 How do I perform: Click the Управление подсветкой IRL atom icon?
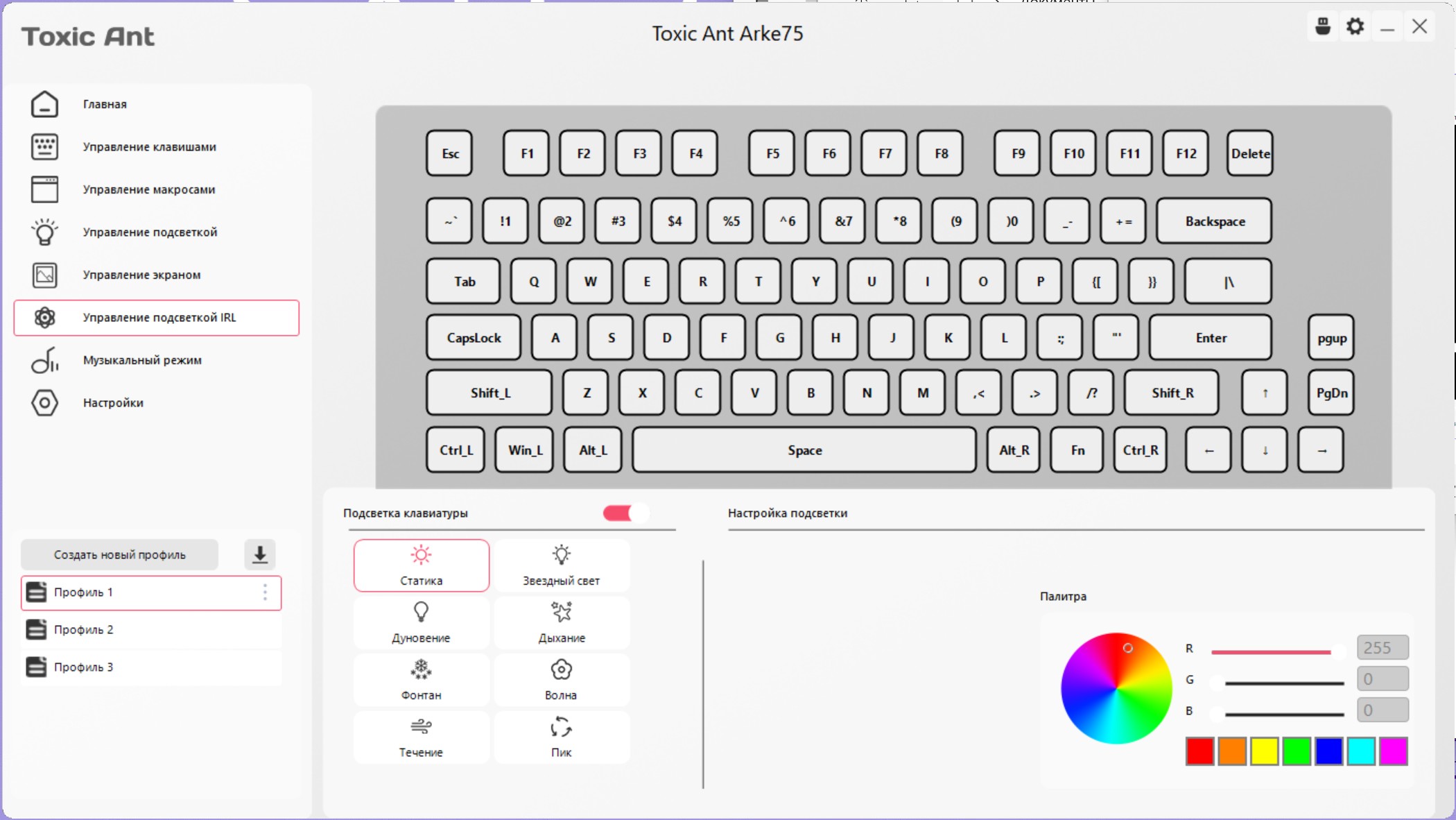coord(44,318)
